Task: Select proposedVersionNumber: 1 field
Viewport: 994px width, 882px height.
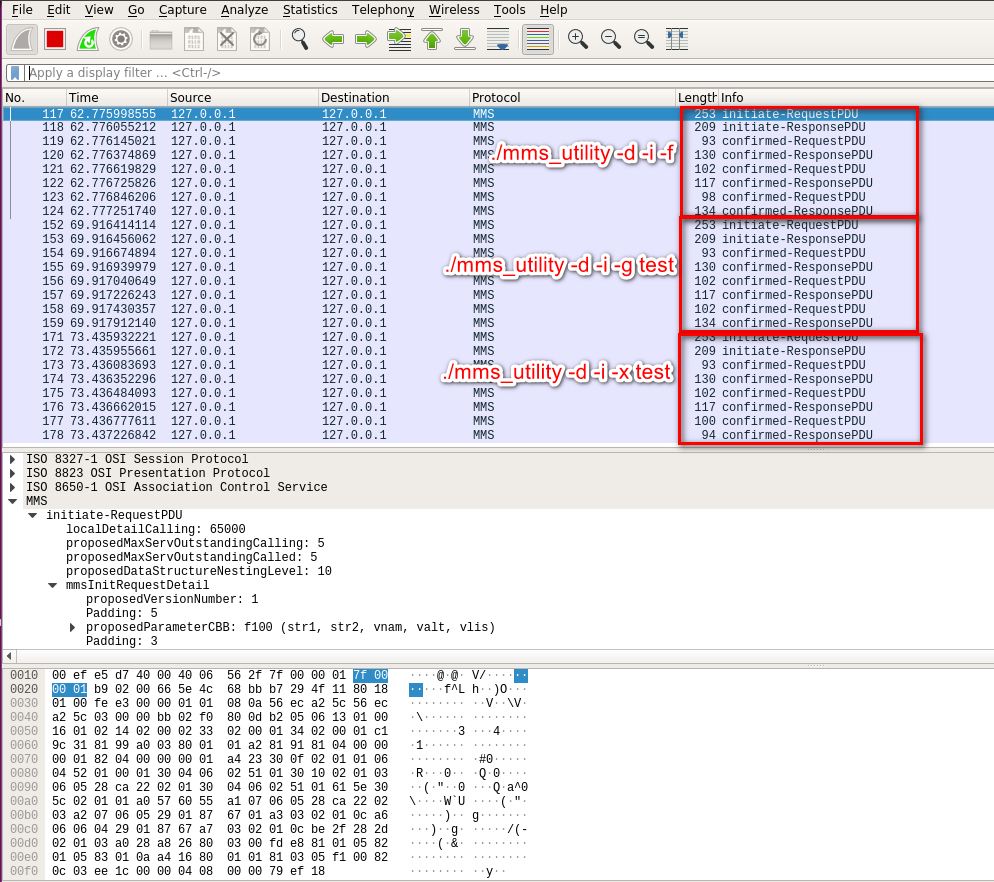Action: 172,599
